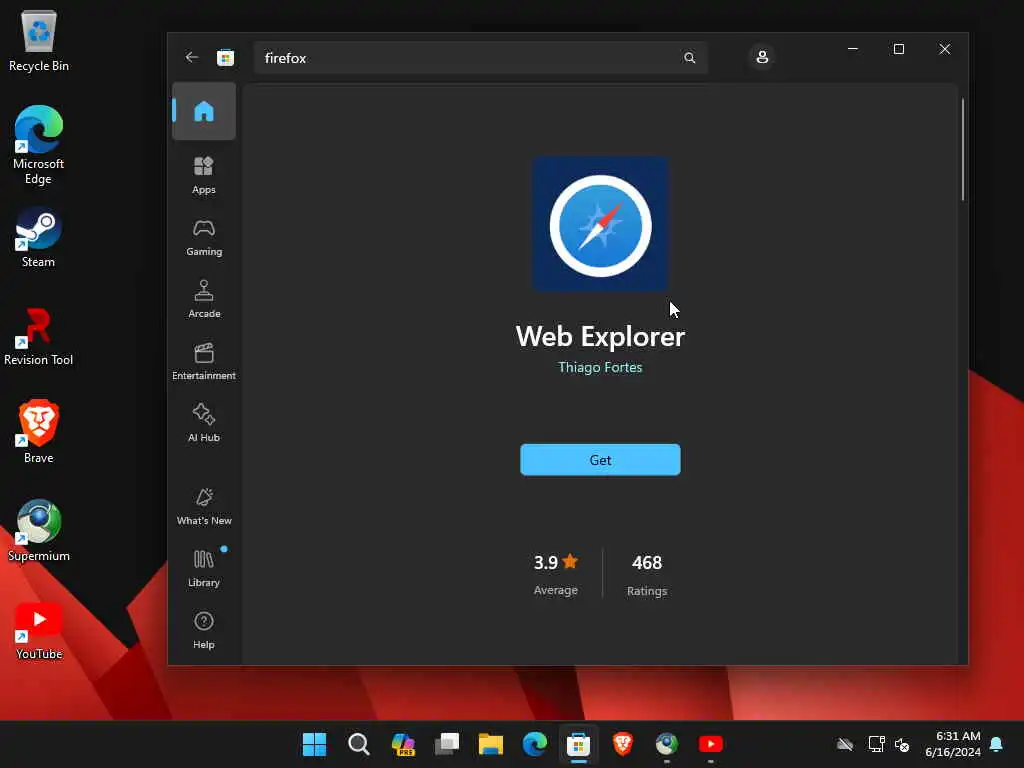Screen dimensions: 1024x768
Task: Minimize the Microsoft Store window
Action: pos(853,49)
